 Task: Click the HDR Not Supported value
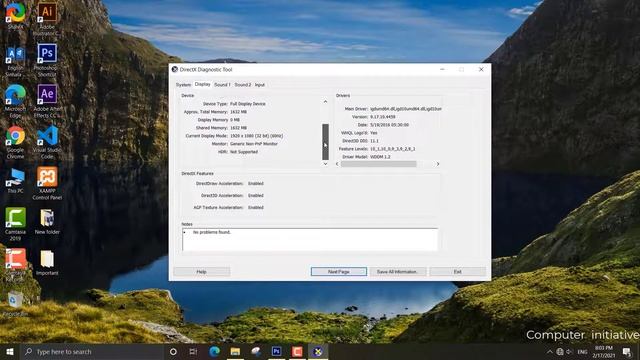click(x=244, y=152)
